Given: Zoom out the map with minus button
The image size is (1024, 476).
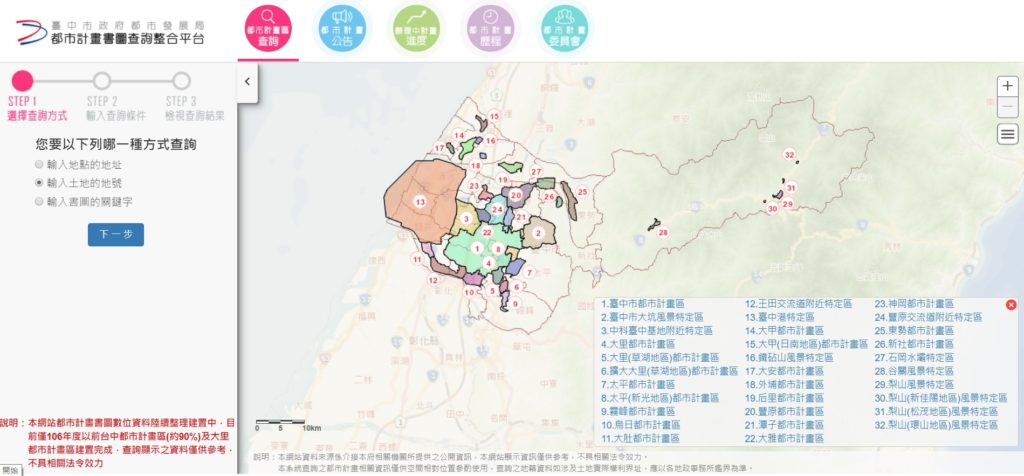Looking at the screenshot, I should [x=1008, y=106].
